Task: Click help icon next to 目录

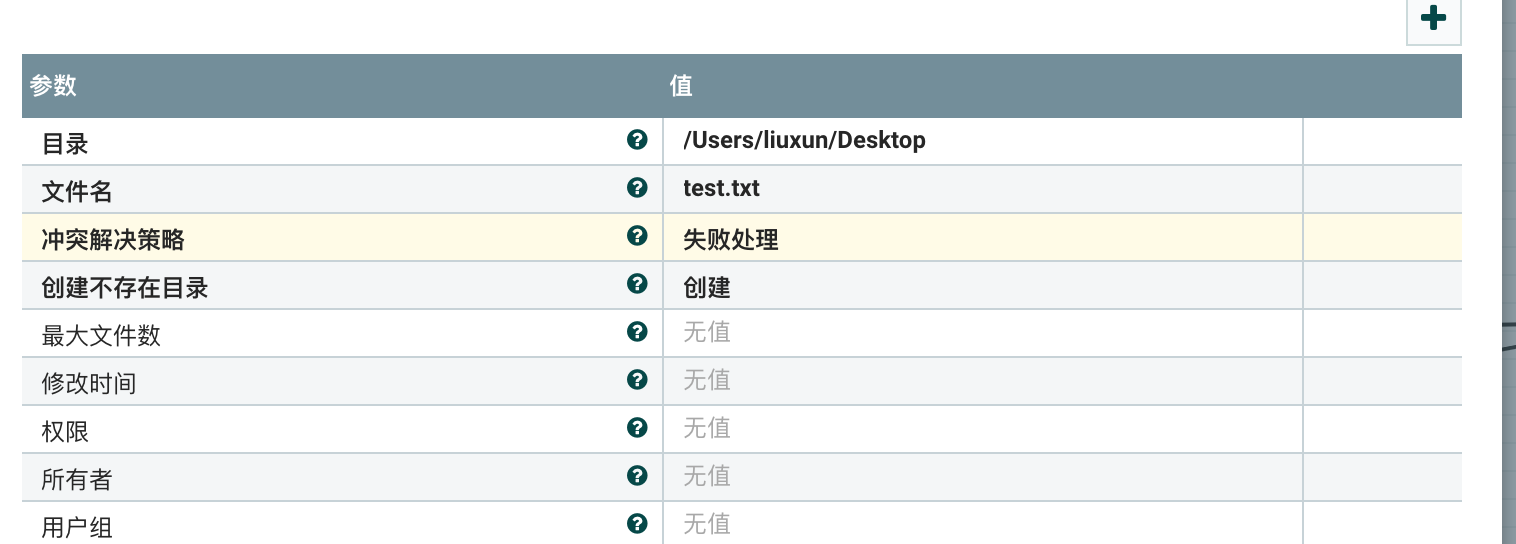Action: coord(637,140)
